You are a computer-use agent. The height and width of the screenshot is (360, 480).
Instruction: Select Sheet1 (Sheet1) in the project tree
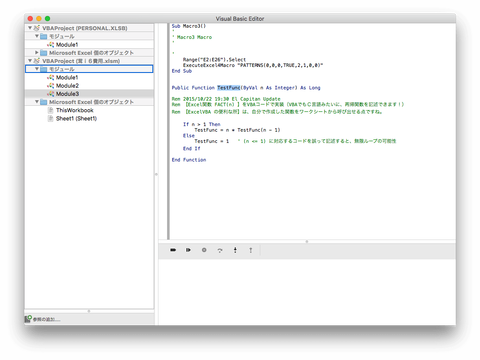[76, 118]
